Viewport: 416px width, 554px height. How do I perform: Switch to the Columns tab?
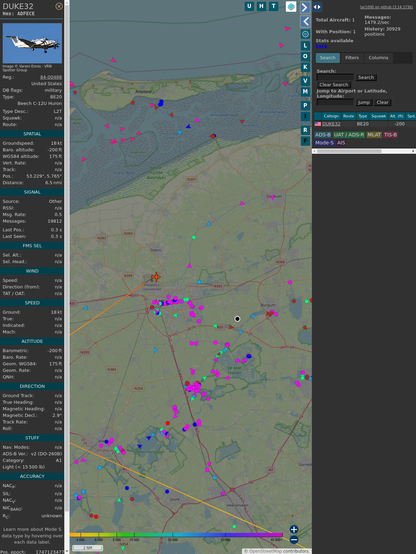tap(378, 58)
